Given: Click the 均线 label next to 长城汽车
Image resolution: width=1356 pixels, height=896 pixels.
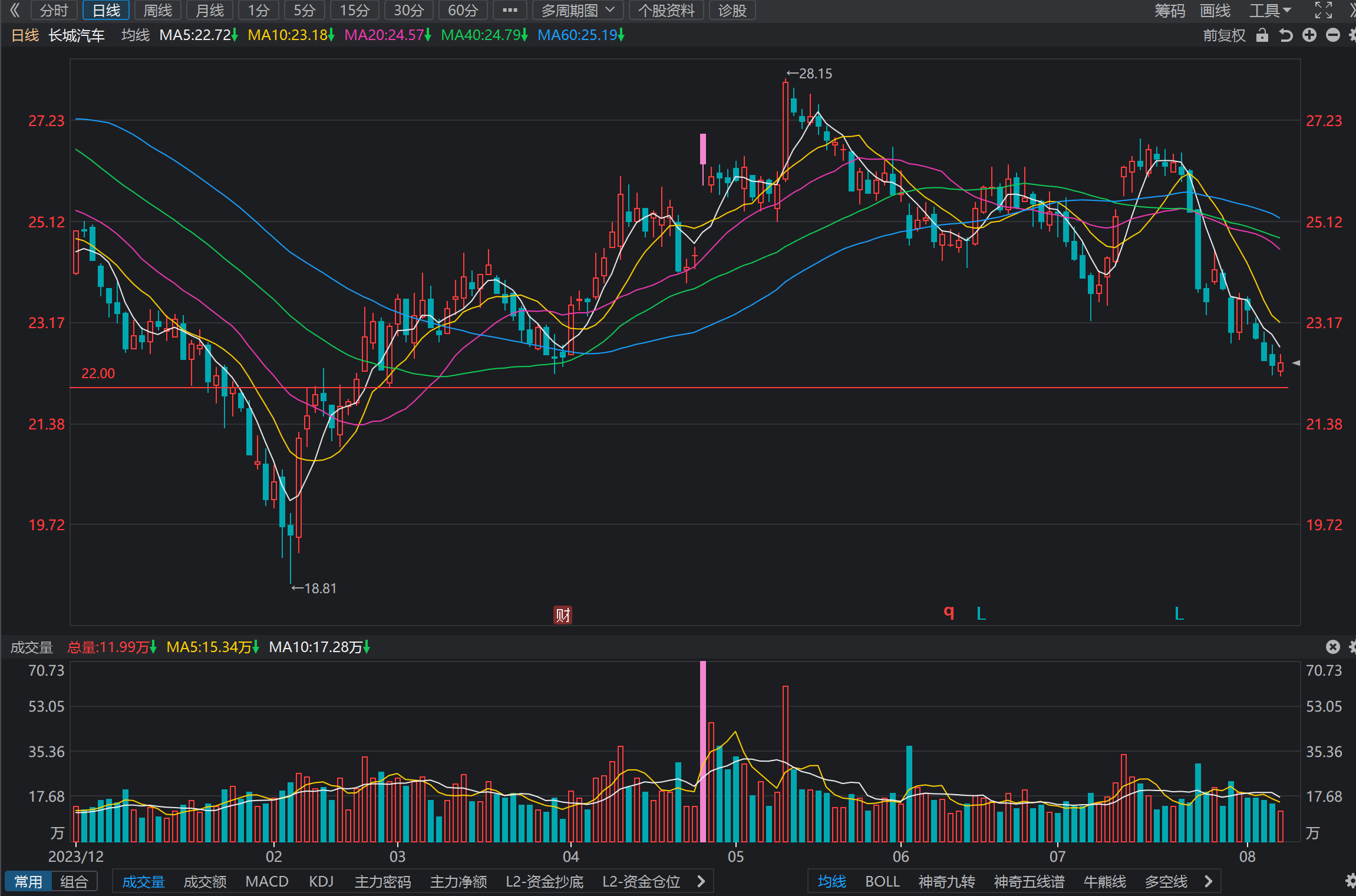Looking at the screenshot, I should tap(136, 35).
